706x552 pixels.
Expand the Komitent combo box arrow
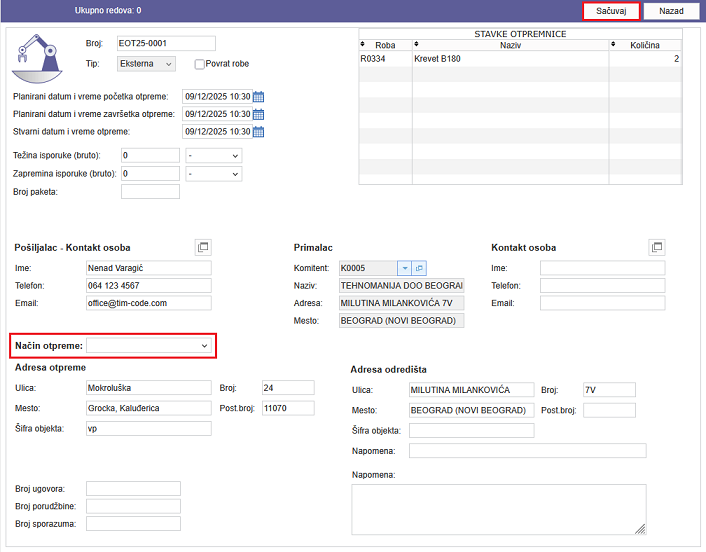404,268
